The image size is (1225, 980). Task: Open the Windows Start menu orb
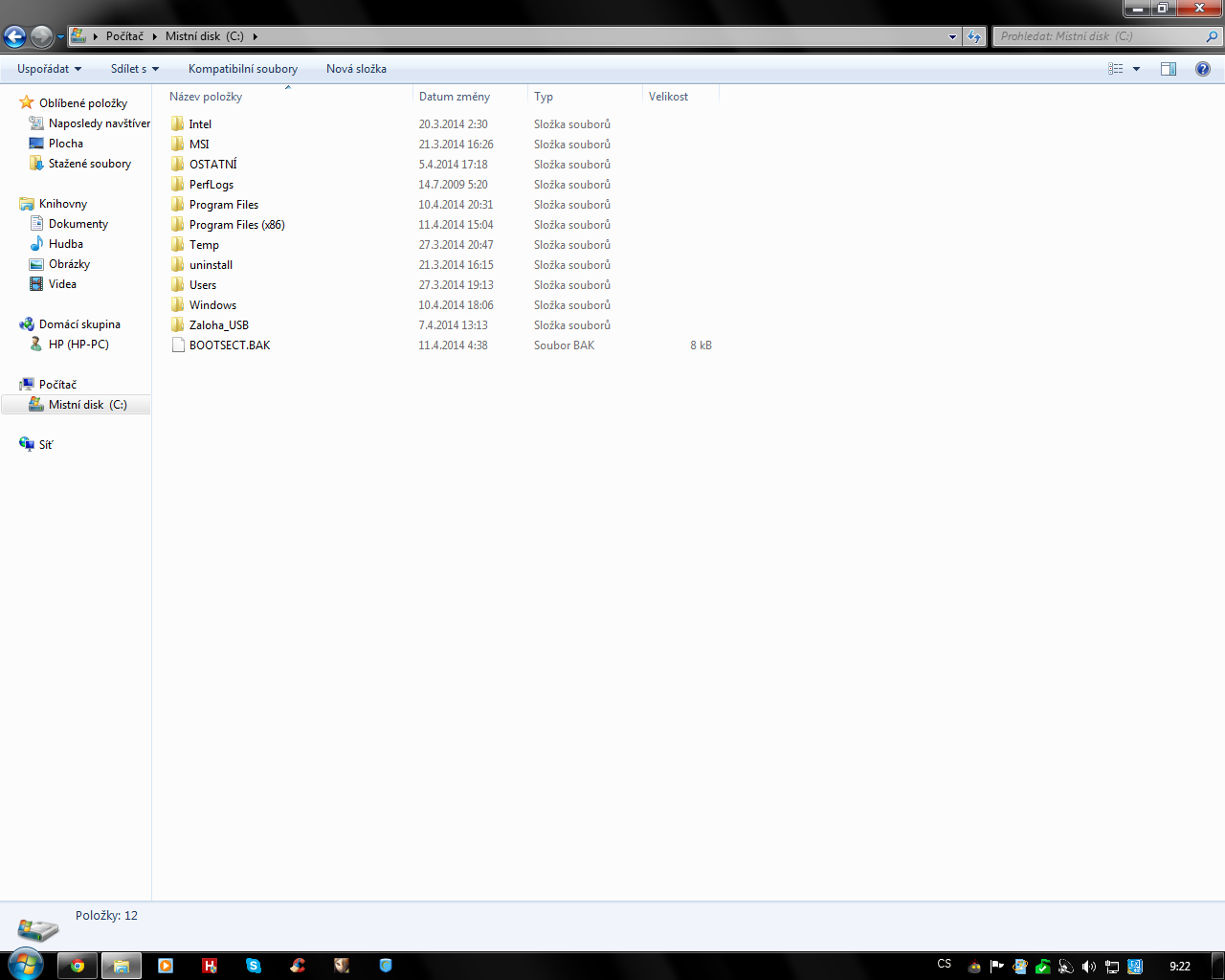[26, 965]
